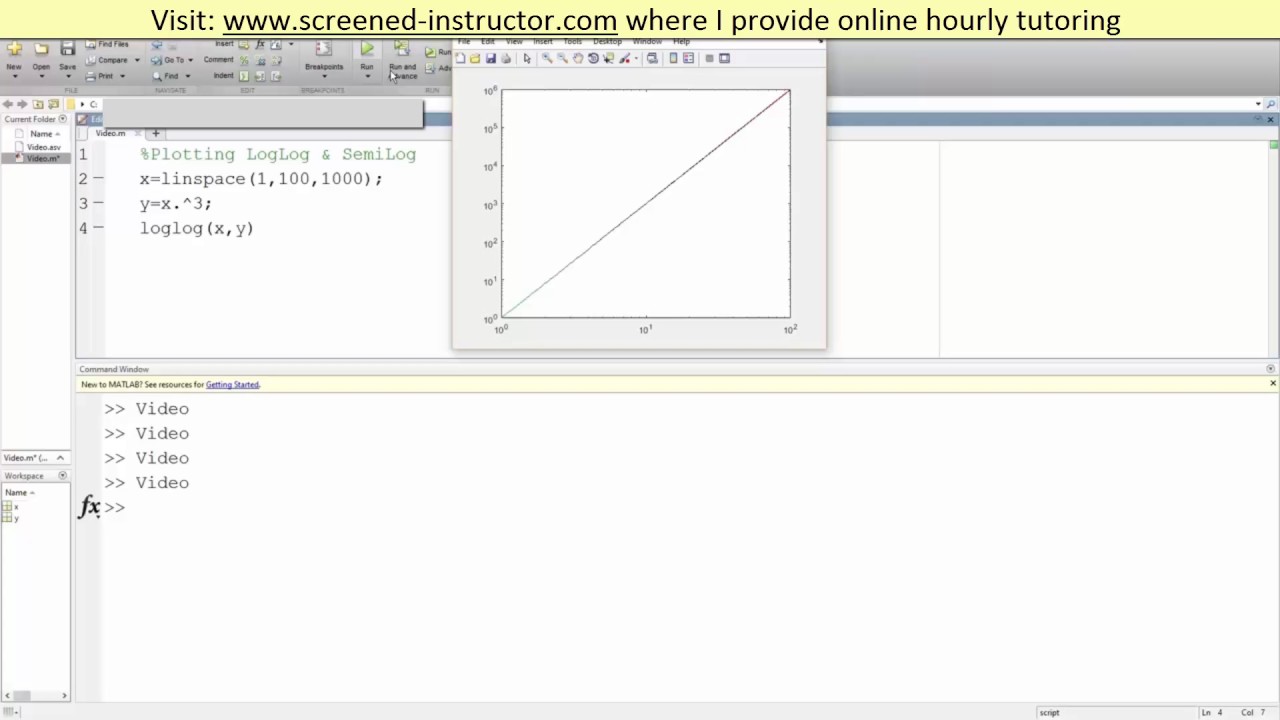Click the Current Folder horizontal scrollbar
This screenshot has height=720, width=1280.
click(x=36, y=695)
